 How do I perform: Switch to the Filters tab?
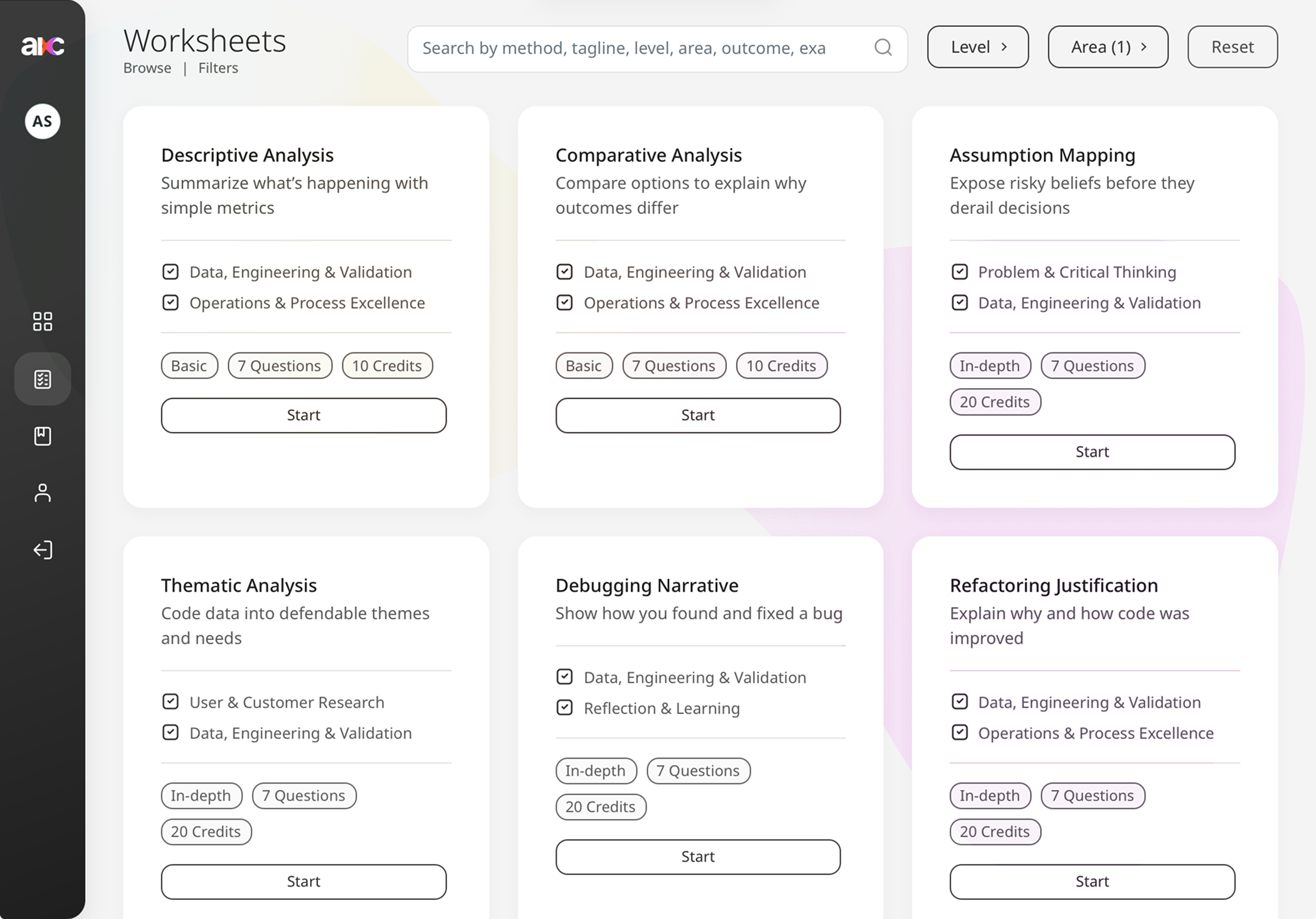point(218,68)
